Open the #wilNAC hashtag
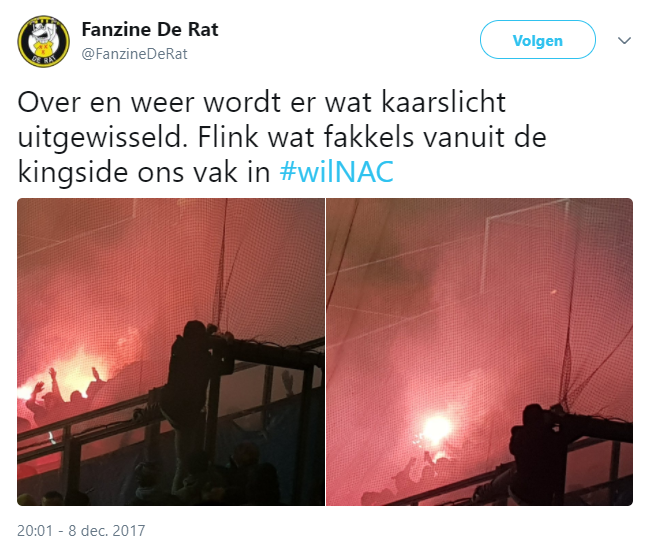 pyautogui.click(x=336, y=172)
